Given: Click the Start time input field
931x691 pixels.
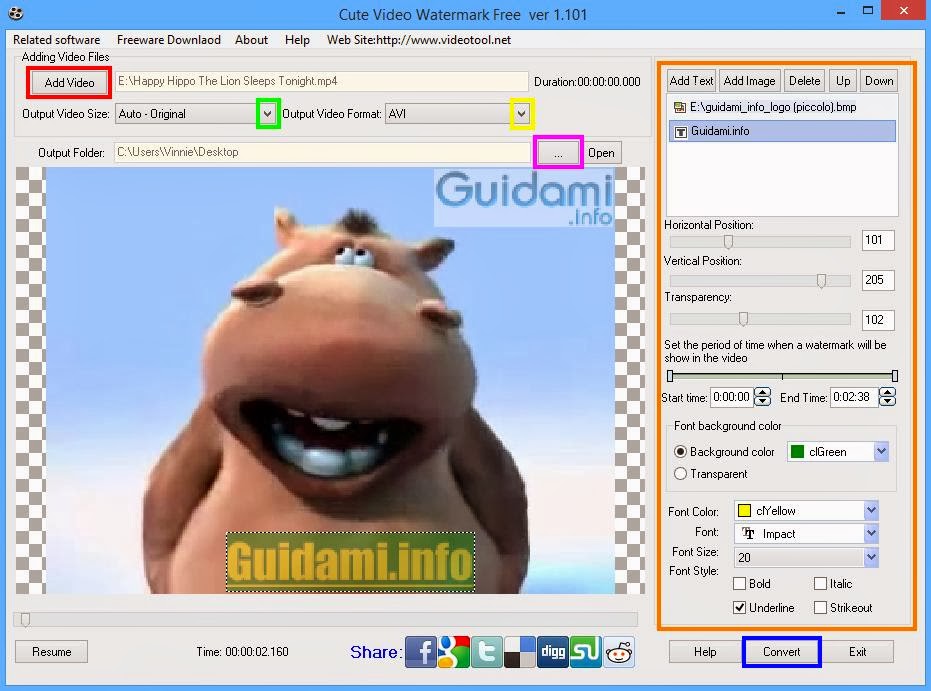Looking at the screenshot, I should (x=732, y=397).
